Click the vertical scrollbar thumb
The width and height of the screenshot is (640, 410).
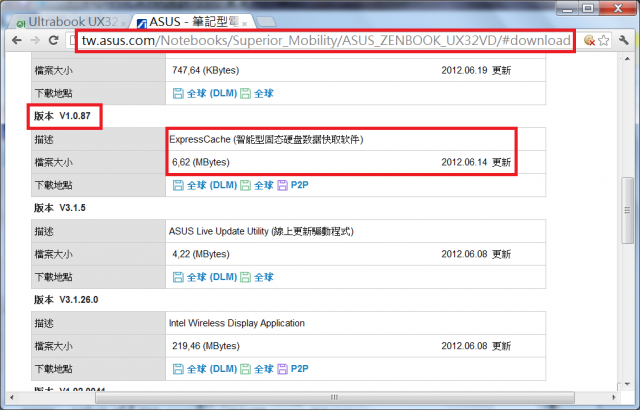(x=627, y=211)
